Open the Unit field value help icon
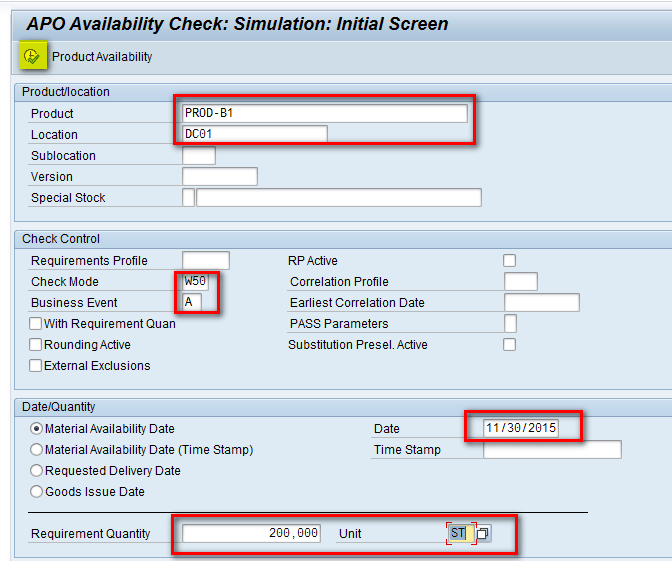Image resolution: width=672 pixels, height=561 pixels. tap(483, 533)
